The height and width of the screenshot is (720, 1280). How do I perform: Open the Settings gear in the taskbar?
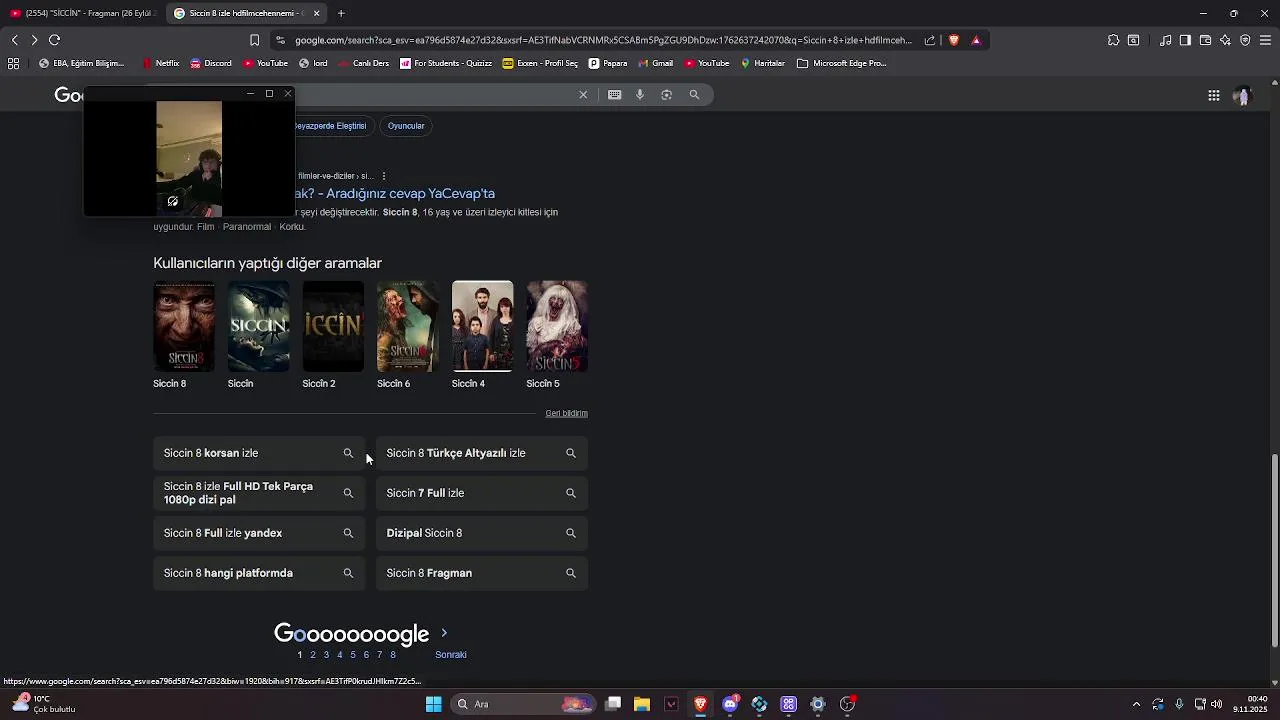(817, 704)
